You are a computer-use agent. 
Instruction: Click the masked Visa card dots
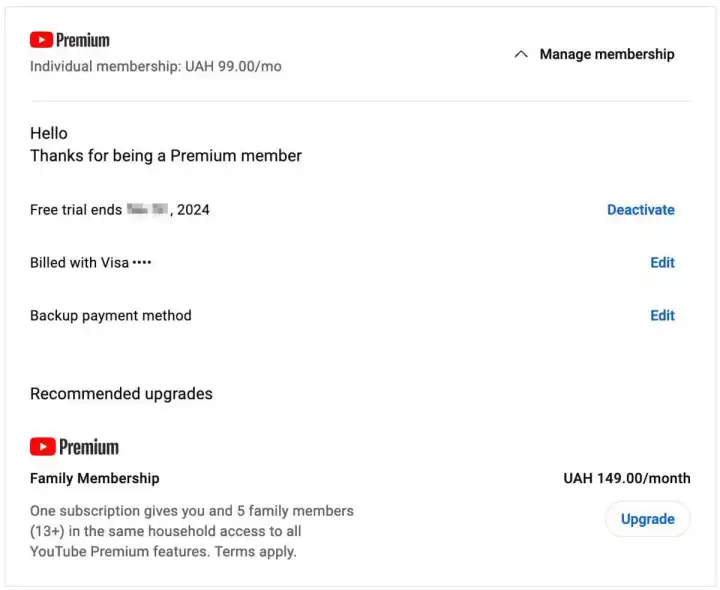[x=142, y=263]
